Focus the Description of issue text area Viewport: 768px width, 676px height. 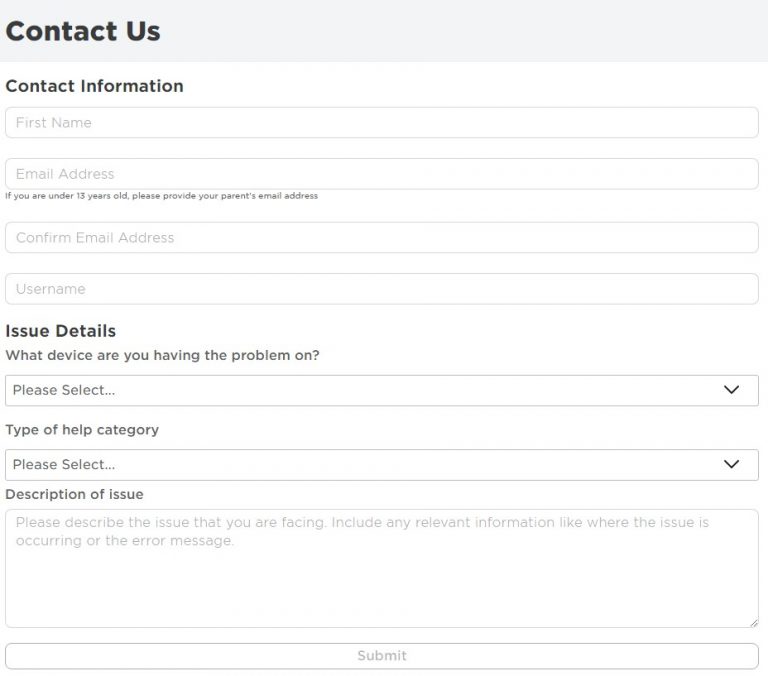click(381, 568)
